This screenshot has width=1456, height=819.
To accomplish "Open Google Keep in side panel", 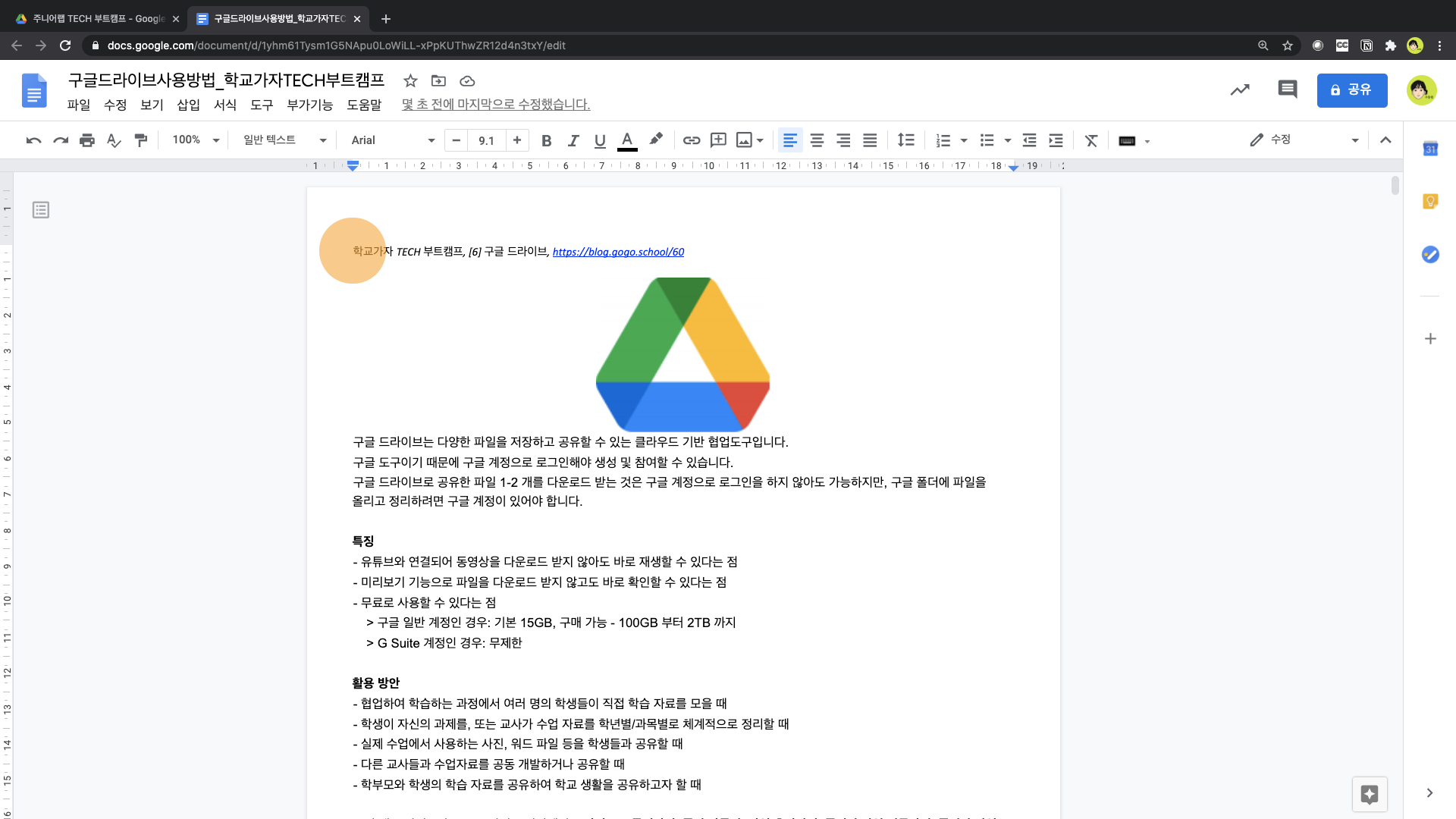I will tap(1430, 202).
